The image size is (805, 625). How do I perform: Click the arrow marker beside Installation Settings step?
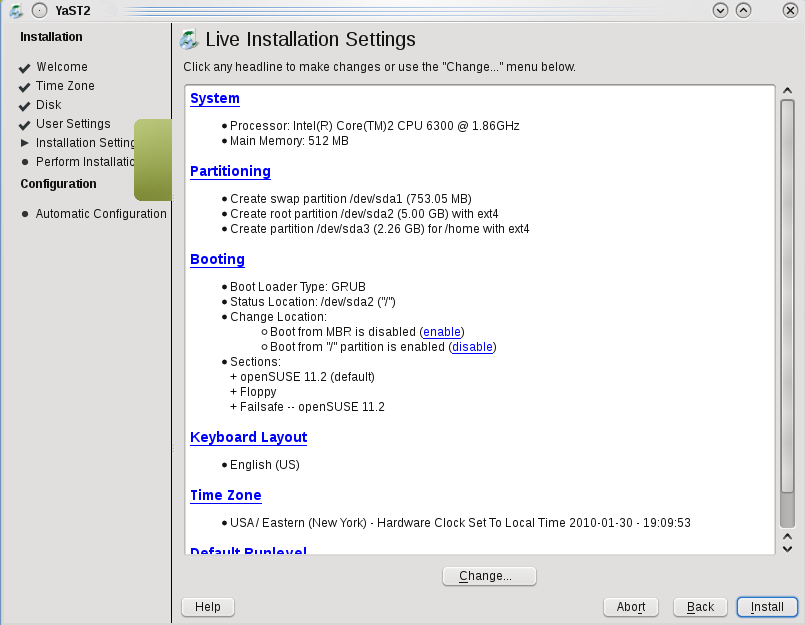pyautogui.click(x=25, y=143)
